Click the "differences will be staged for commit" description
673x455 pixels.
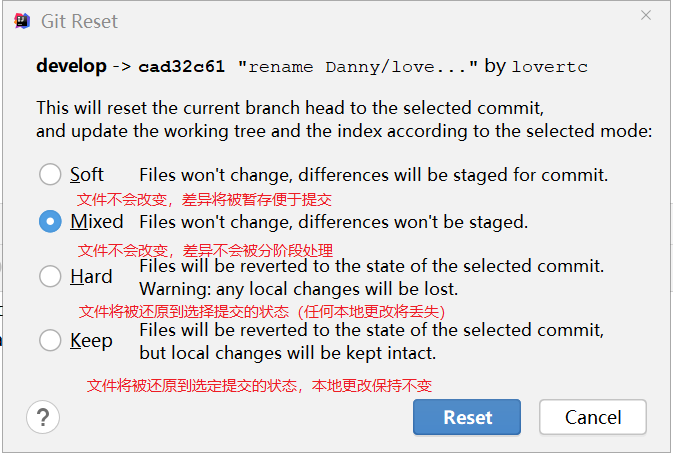(472, 175)
